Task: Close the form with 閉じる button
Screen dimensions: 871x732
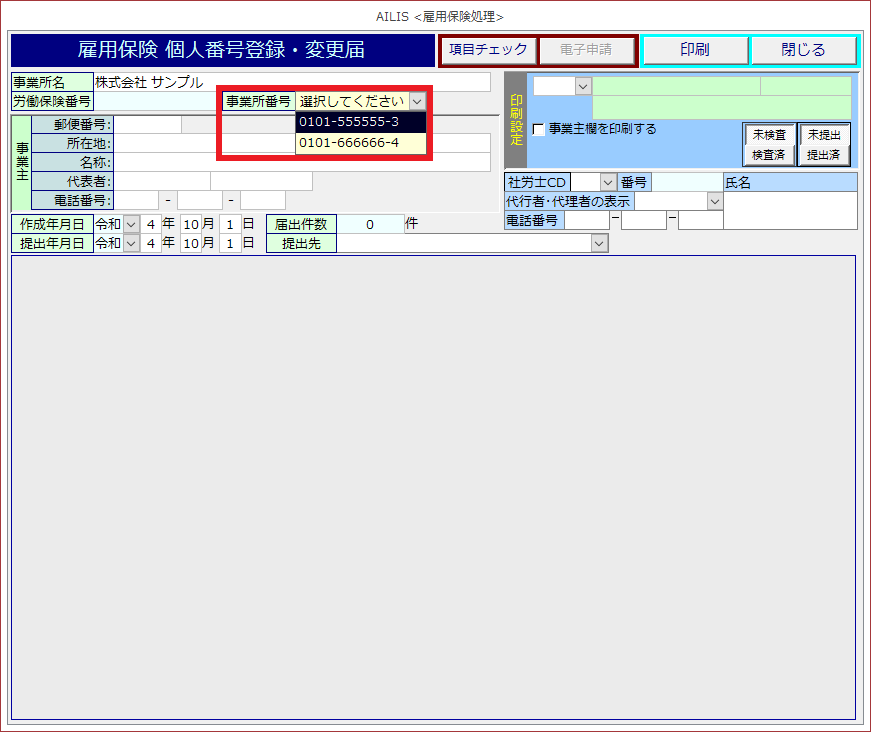Action: tap(803, 50)
